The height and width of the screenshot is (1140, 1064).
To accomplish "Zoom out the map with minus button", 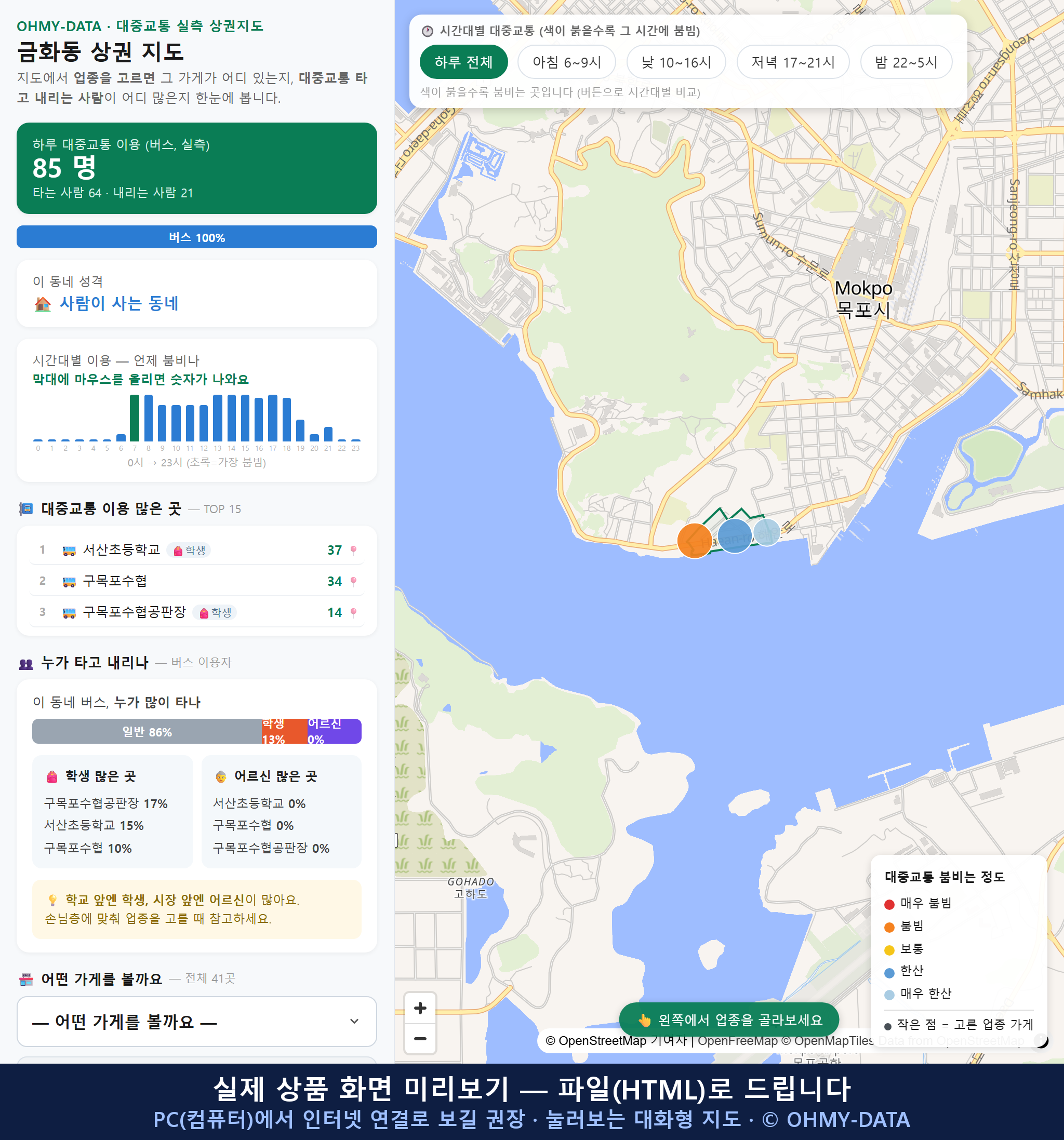I will click(x=420, y=1039).
